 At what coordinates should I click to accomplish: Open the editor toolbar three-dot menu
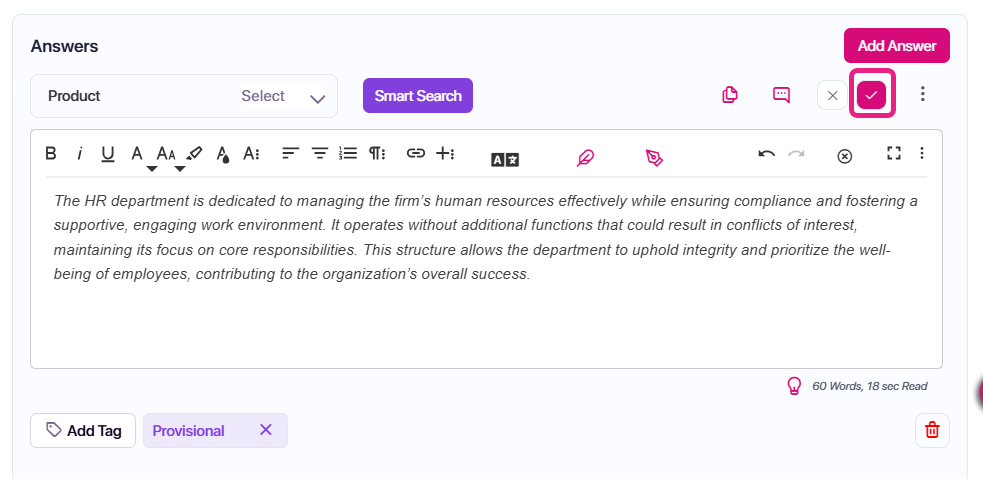922,153
